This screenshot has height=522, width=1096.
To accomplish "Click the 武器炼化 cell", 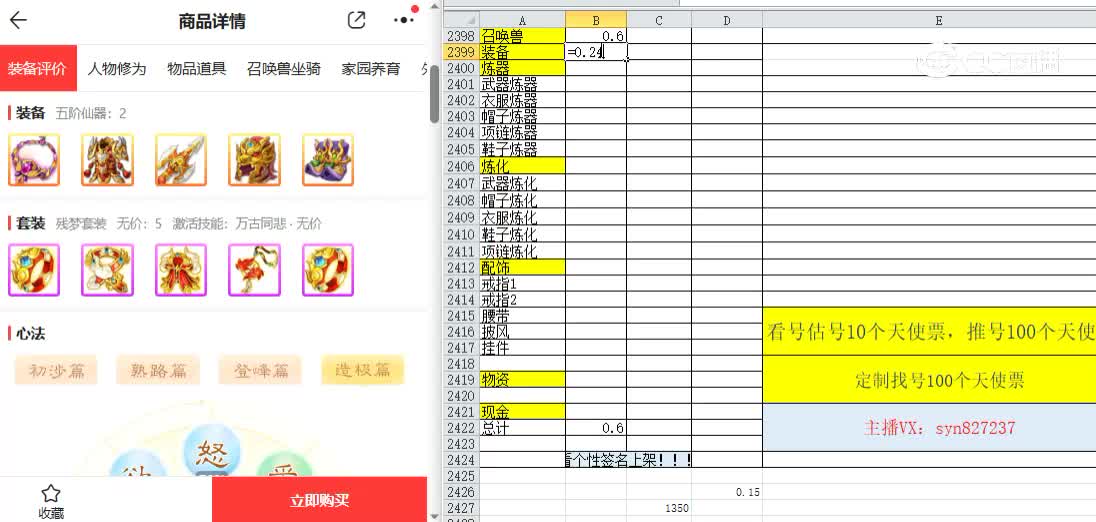I will 522,183.
